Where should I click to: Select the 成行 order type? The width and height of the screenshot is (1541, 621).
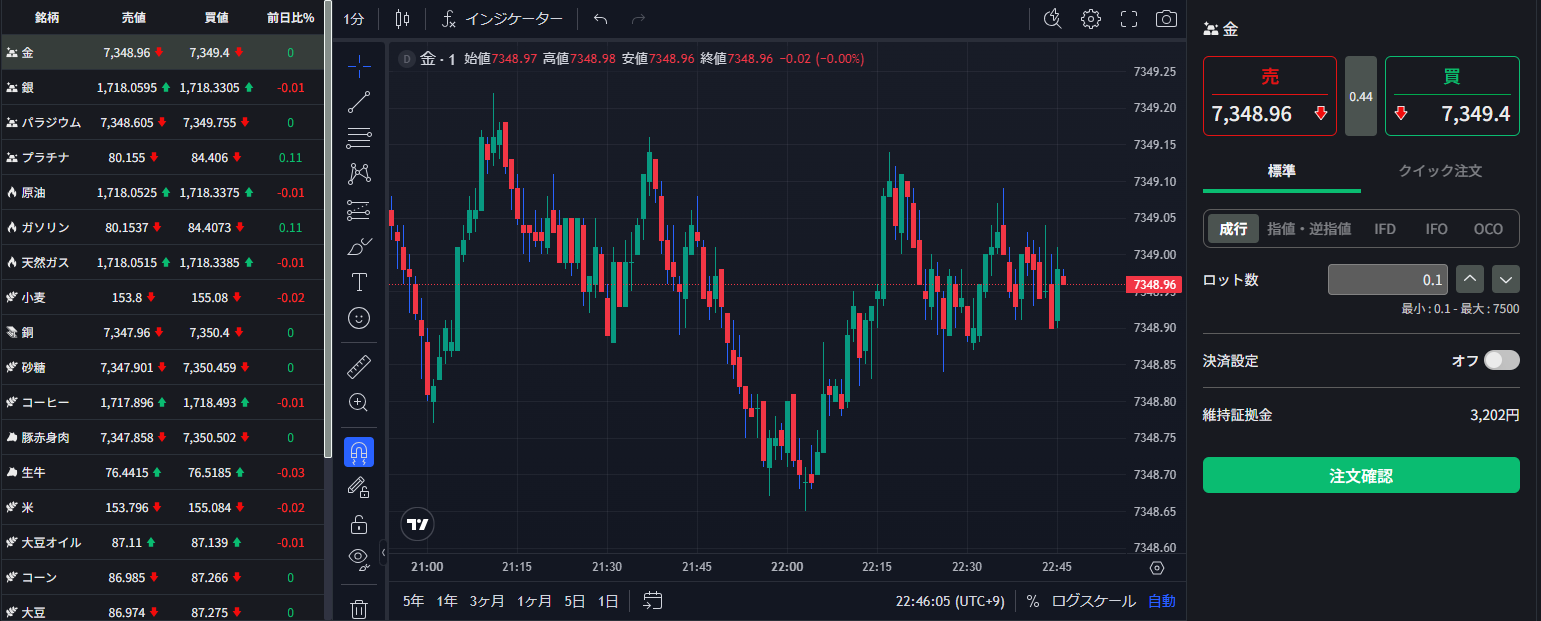click(1233, 229)
